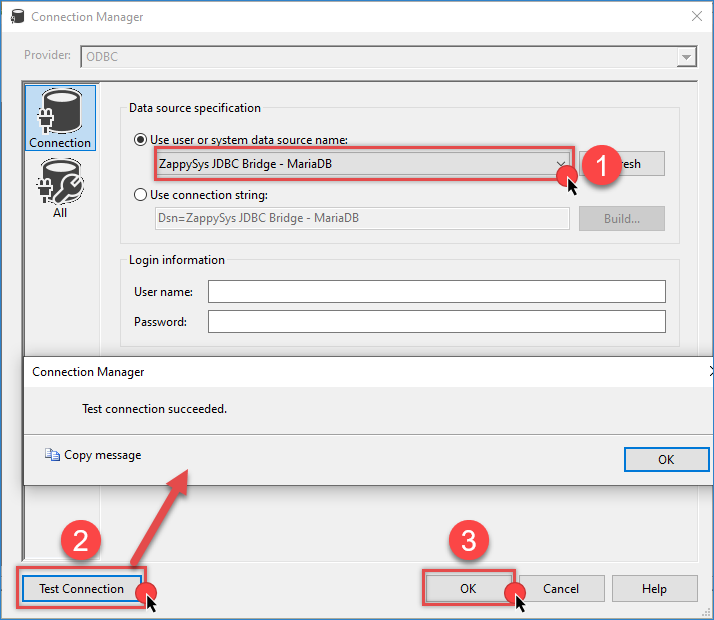Click the Dsn connection string text box

361,219
